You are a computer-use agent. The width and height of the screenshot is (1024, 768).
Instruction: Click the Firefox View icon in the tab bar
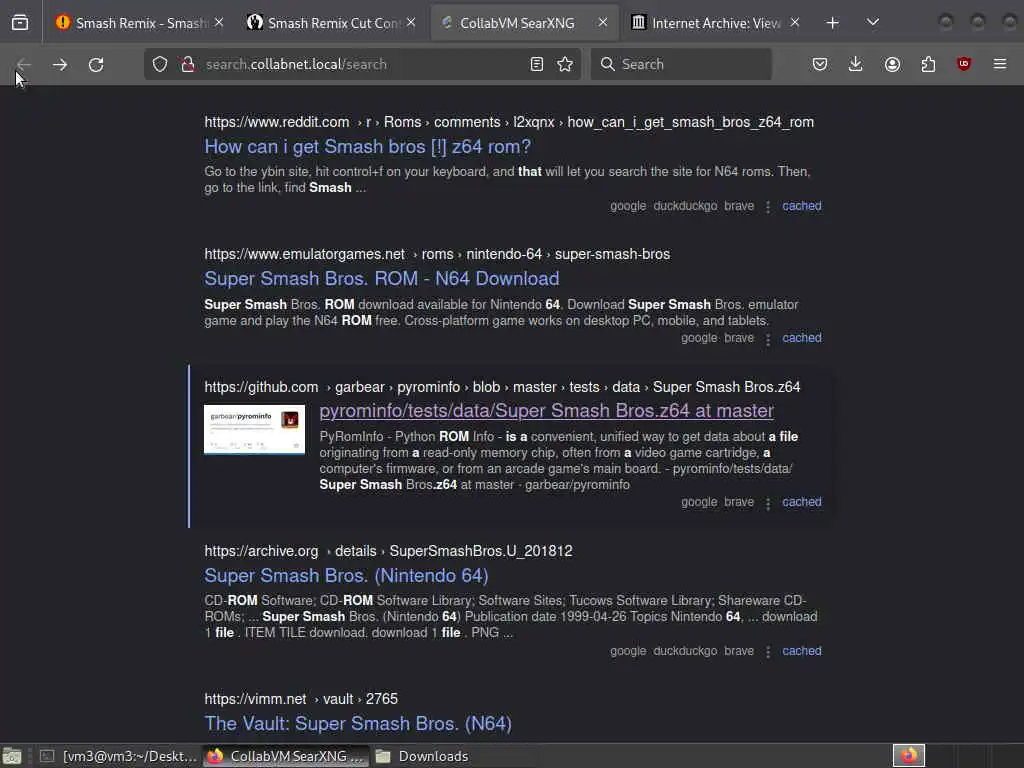pos(20,23)
